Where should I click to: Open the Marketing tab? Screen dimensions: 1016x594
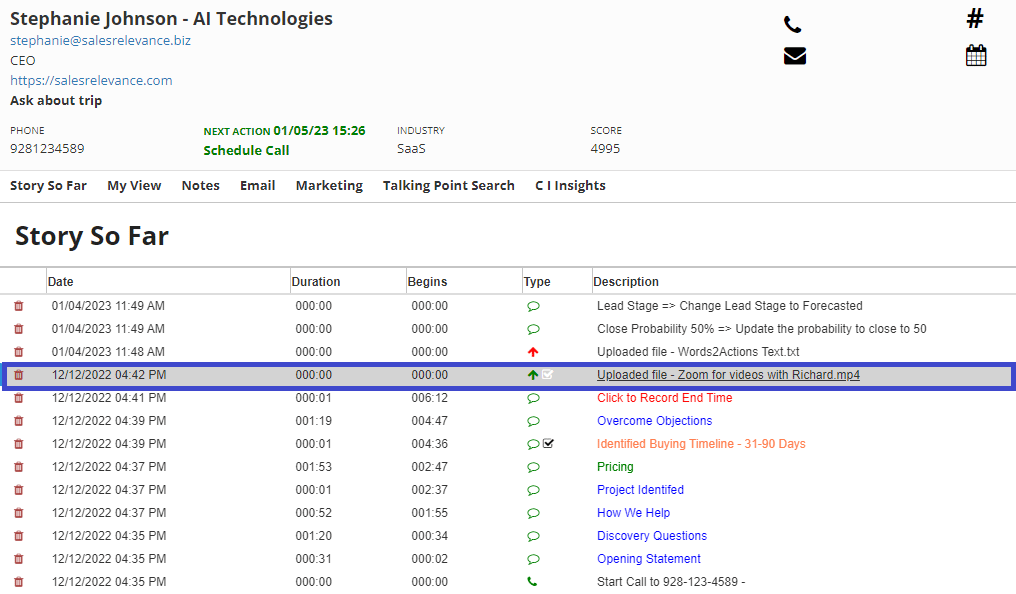(x=329, y=186)
